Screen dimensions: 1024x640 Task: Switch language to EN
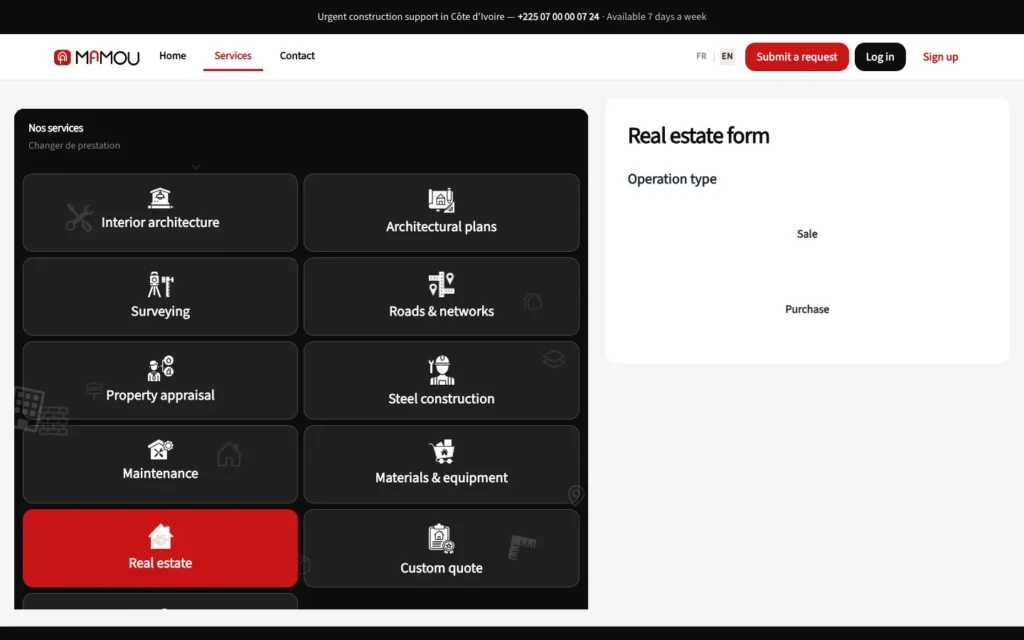point(727,57)
